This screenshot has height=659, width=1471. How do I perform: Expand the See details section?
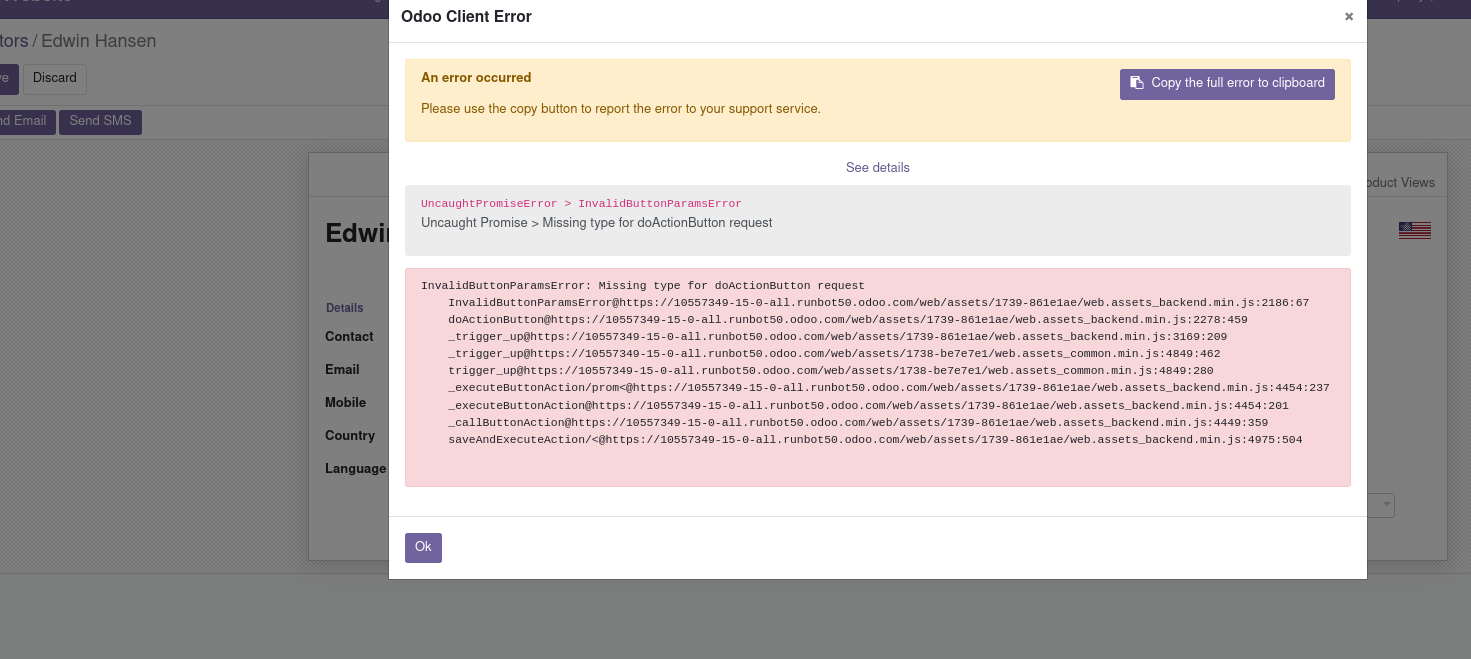(x=877, y=167)
